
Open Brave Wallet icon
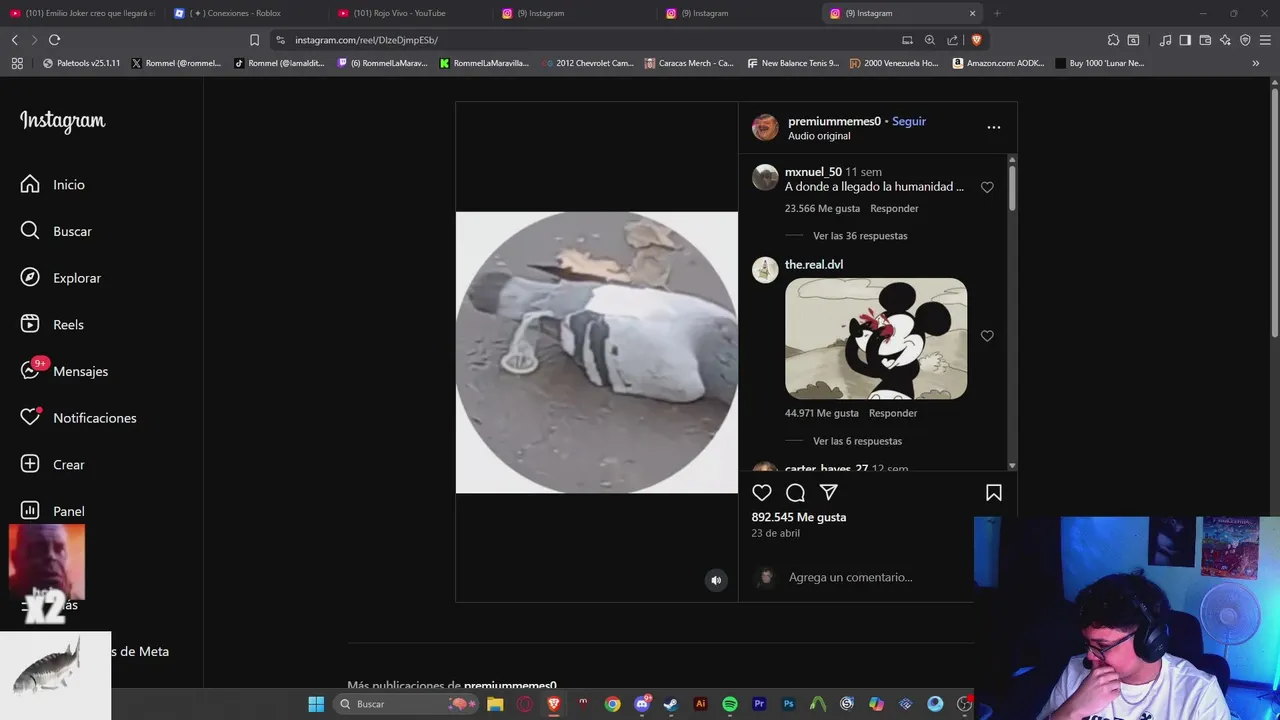point(1205,40)
